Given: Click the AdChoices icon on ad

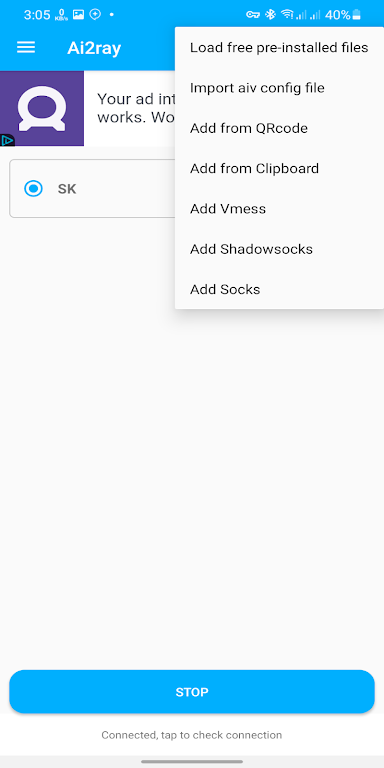Looking at the screenshot, I should coord(7,141).
